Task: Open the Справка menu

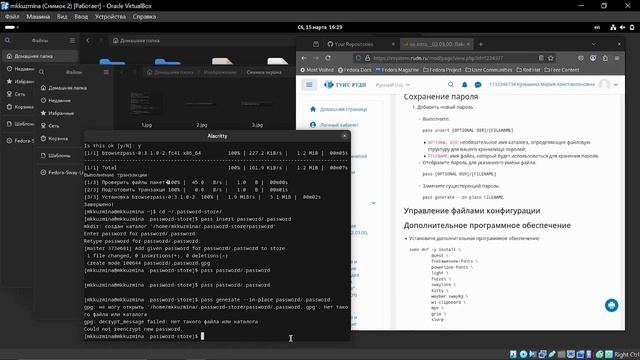Action: [144, 17]
